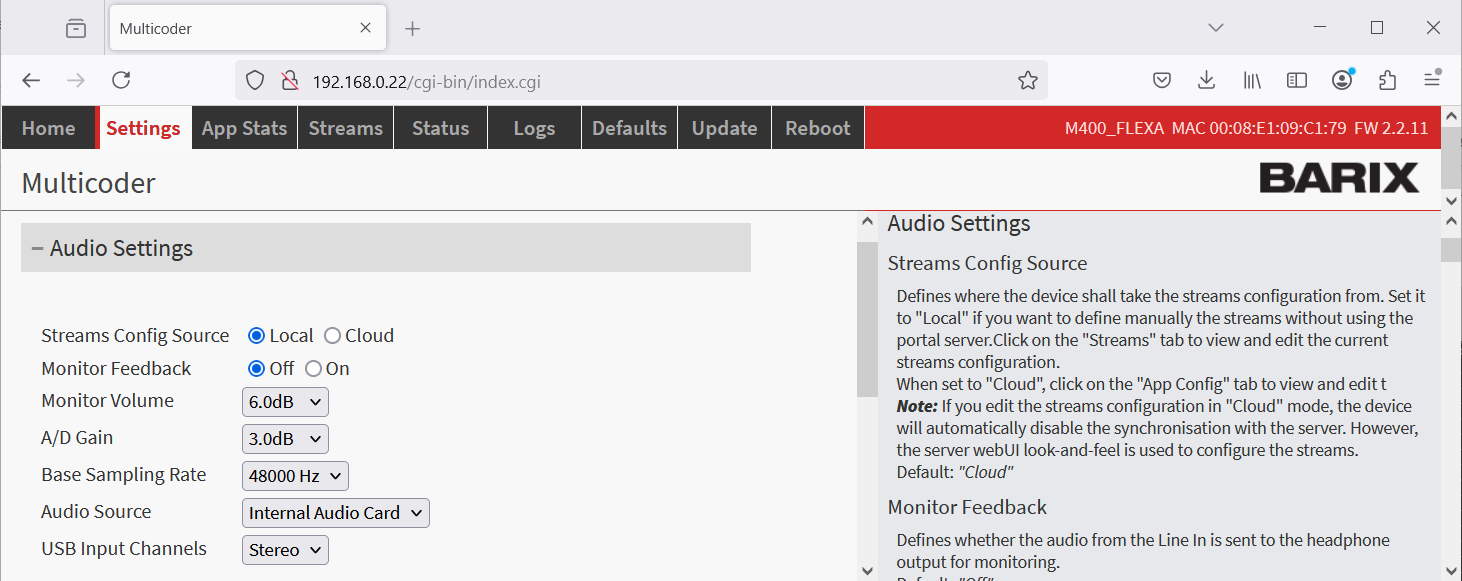Open the Firefox downloads icon
The image size is (1462, 581).
click(x=1207, y=80)
